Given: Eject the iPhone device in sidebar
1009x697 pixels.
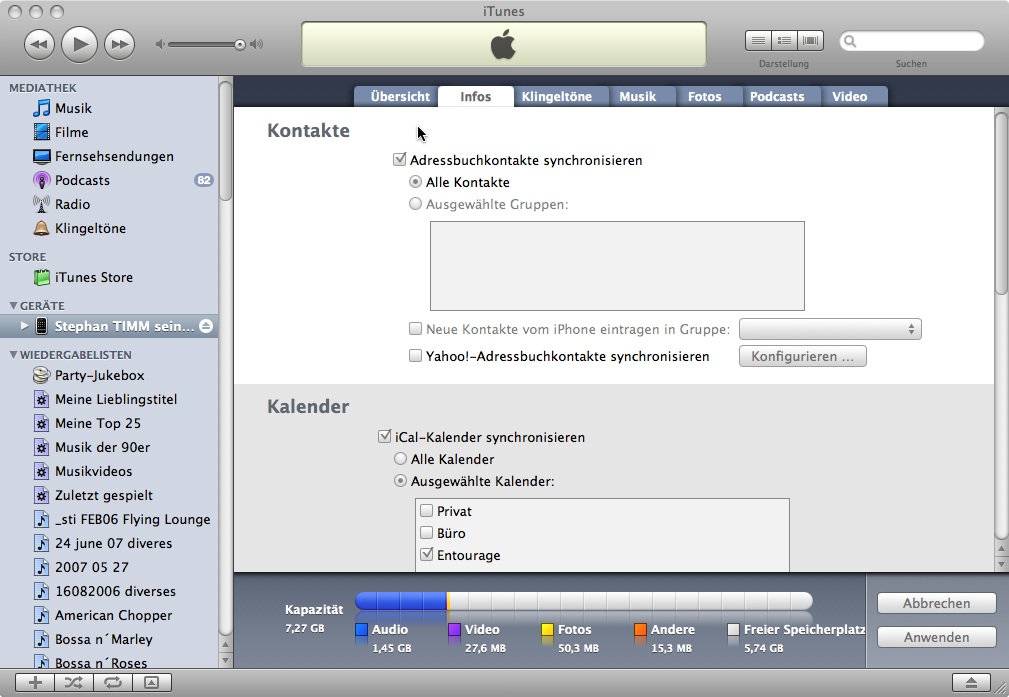Looking at the screenshot, I should pos(205,326).
